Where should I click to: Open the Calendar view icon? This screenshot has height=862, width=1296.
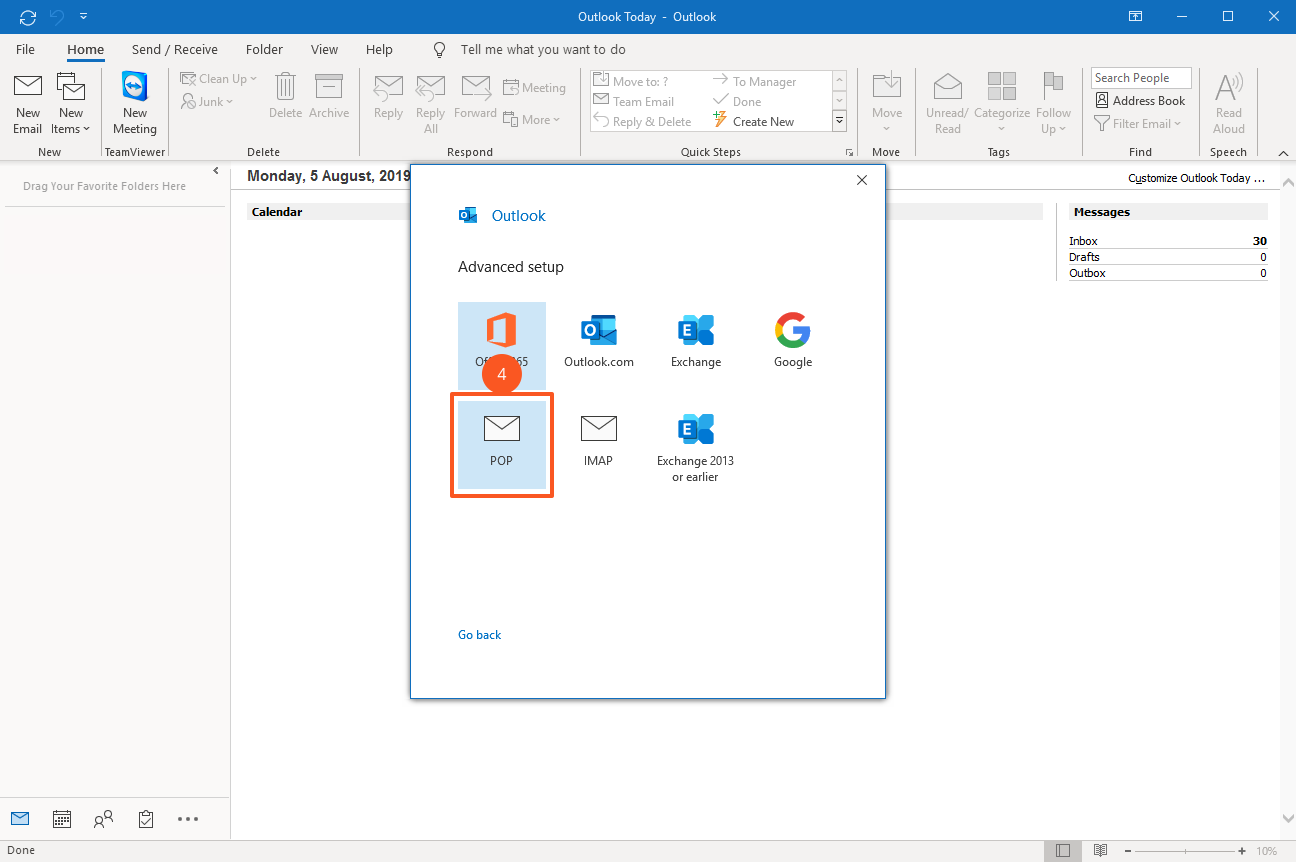click(62, 819)
